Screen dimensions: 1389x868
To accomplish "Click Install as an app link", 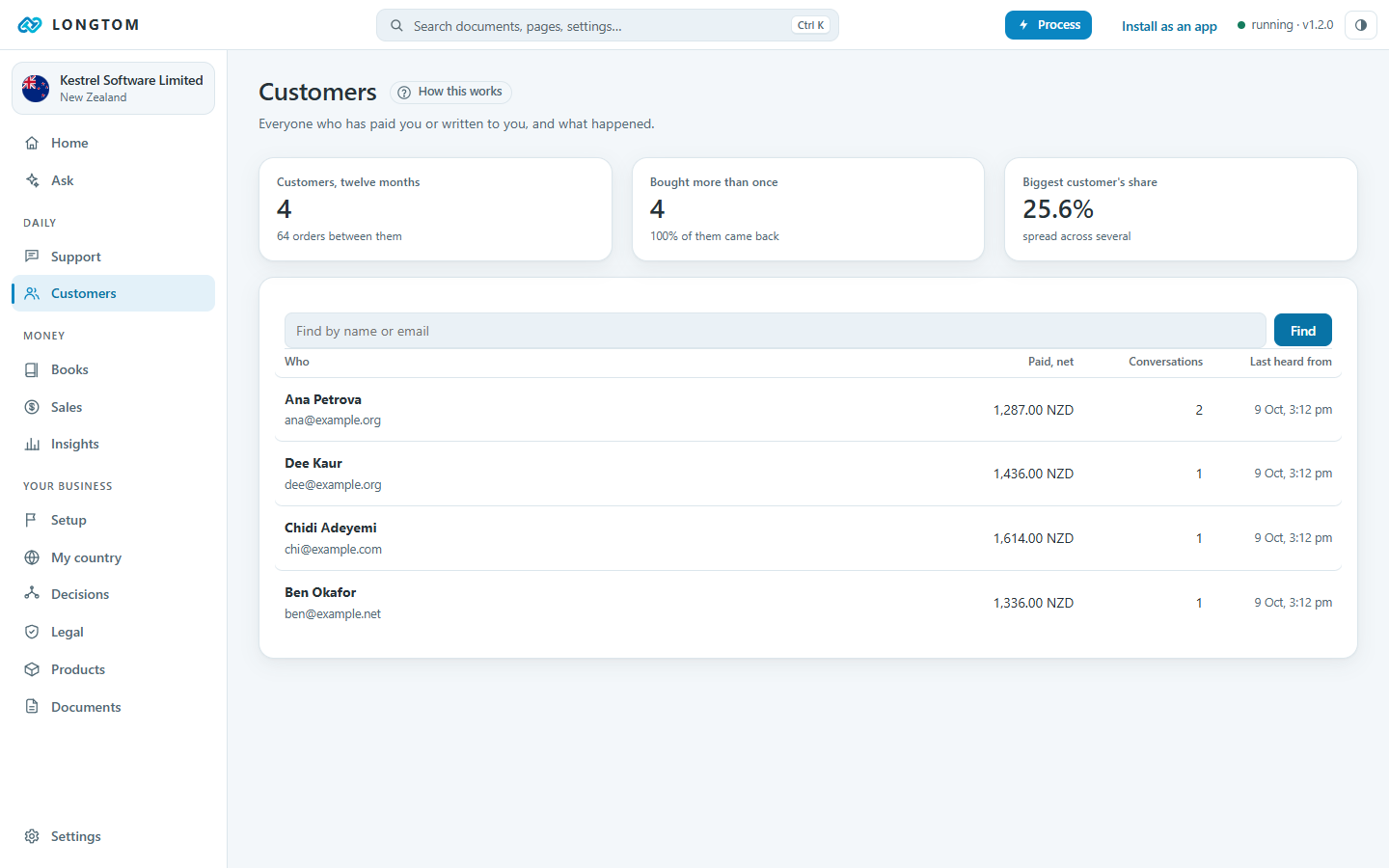I will click(1169, 26).
